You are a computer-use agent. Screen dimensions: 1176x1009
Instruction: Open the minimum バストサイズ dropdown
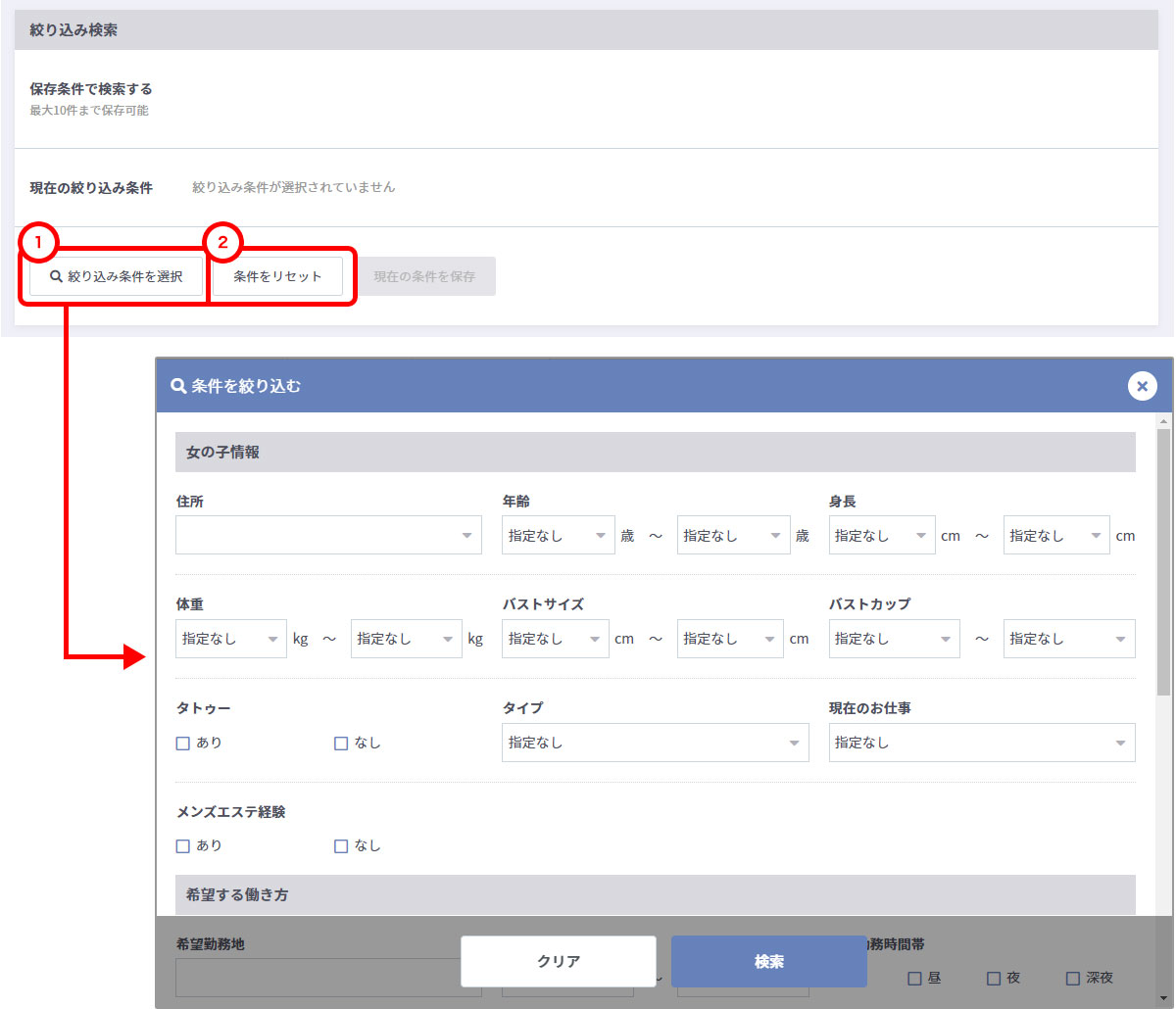(x=555, y=639)
